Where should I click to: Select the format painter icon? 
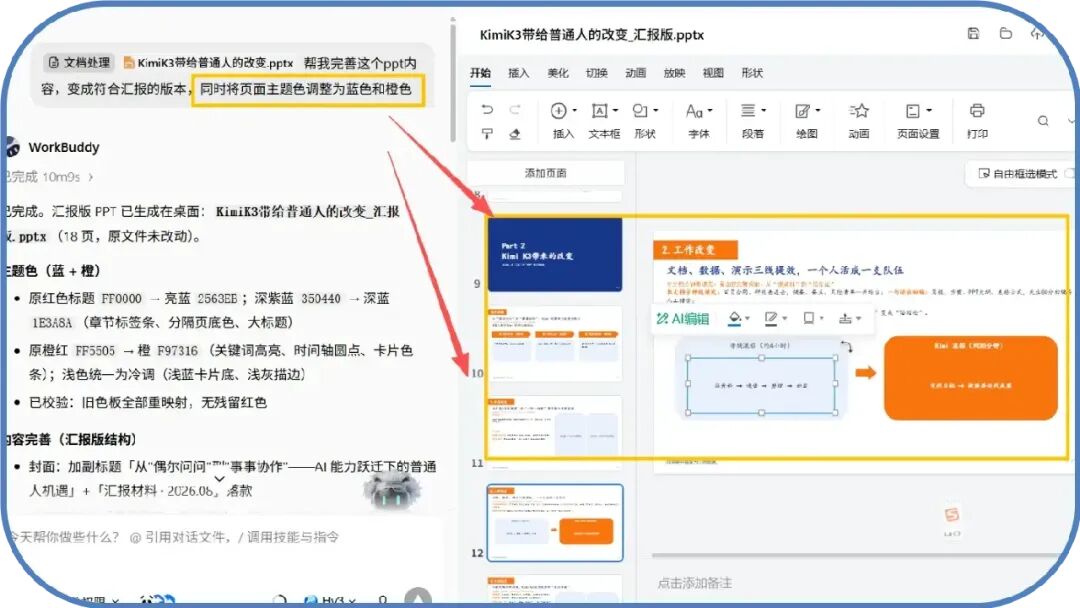point(487,134)
